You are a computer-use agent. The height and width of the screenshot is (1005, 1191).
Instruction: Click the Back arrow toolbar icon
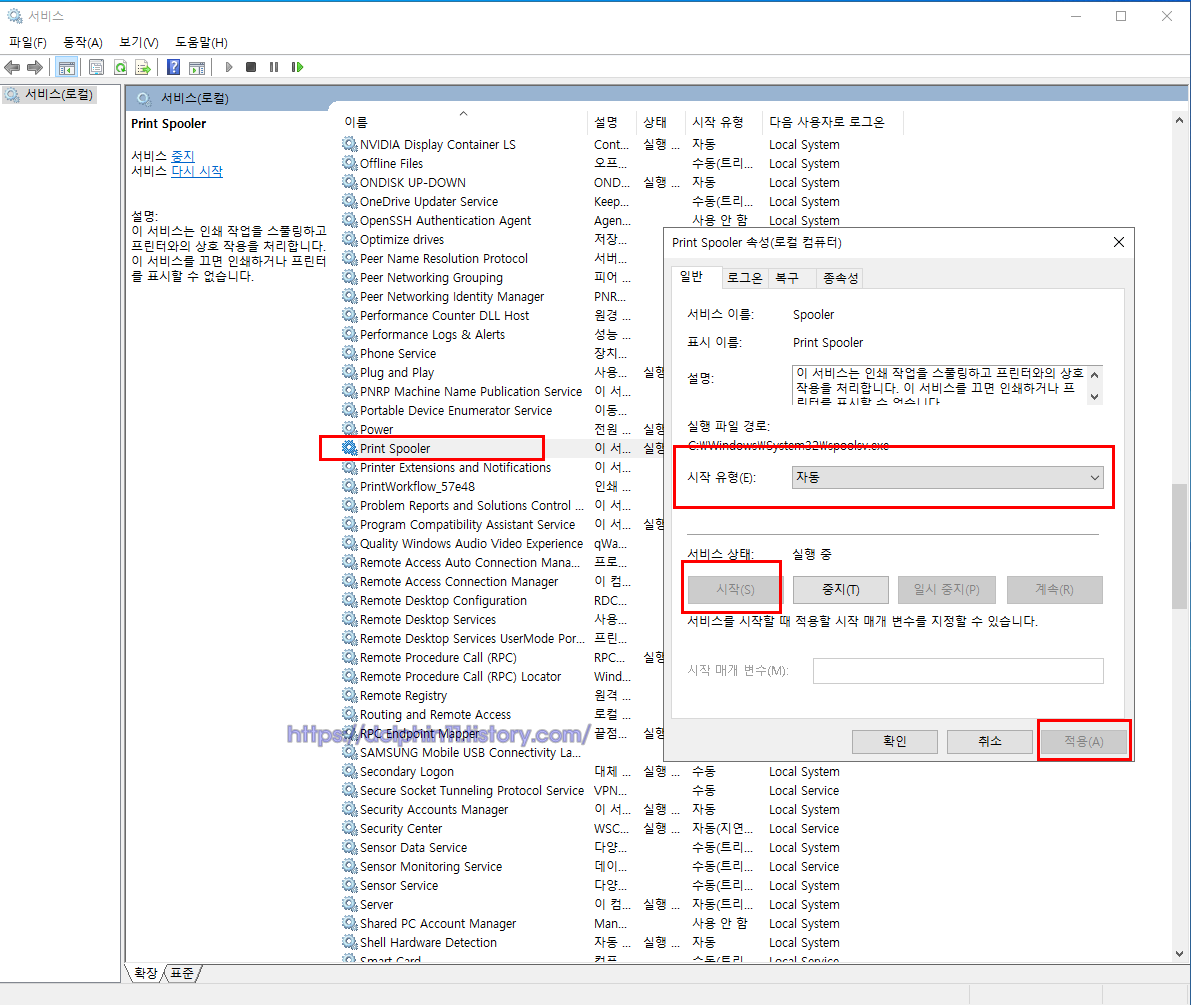[12, 68]
